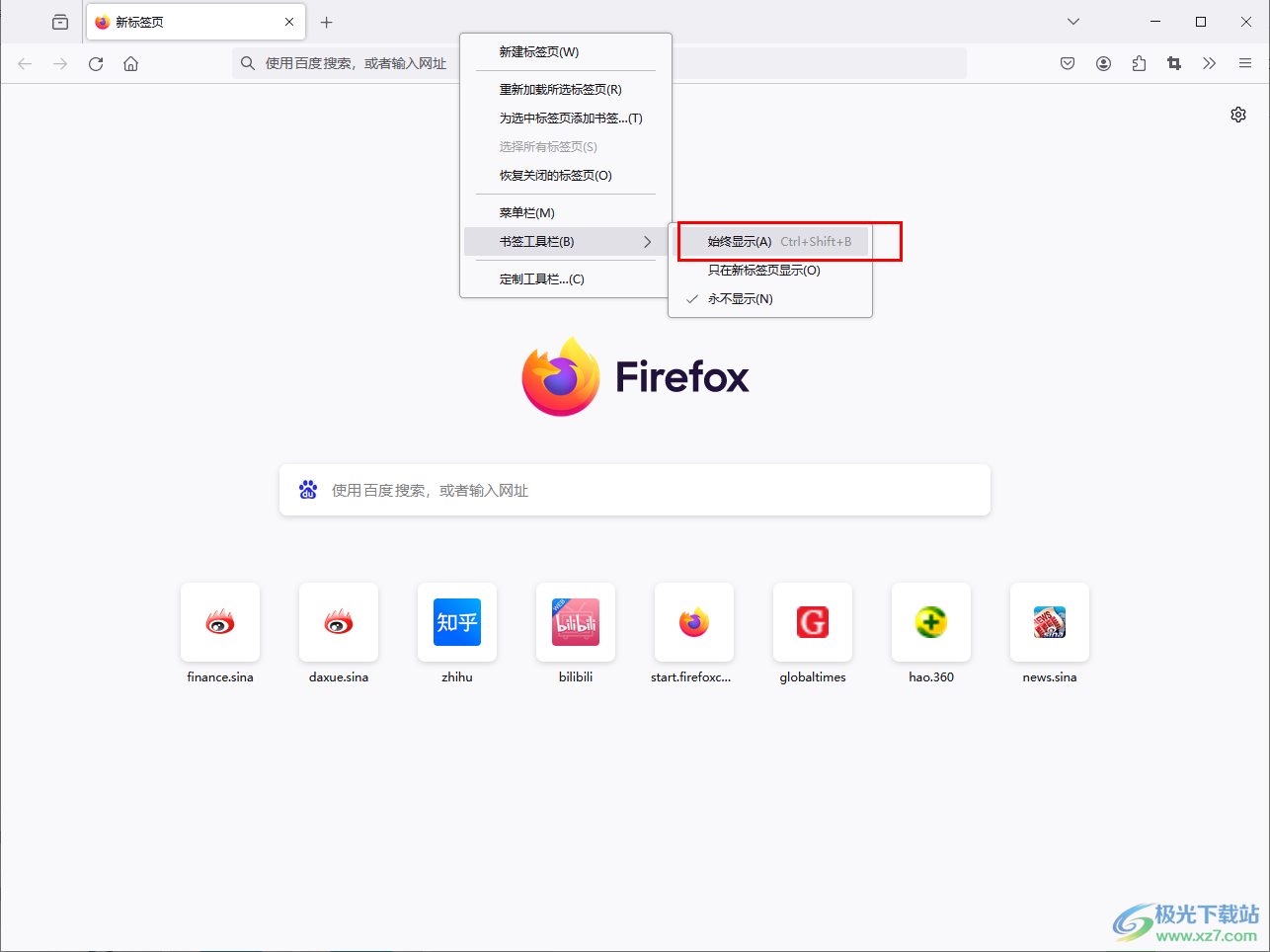This screenshot has width=1270, height=952.
Task: Open new tab personalize gear icon
Action: point(1238,115)
